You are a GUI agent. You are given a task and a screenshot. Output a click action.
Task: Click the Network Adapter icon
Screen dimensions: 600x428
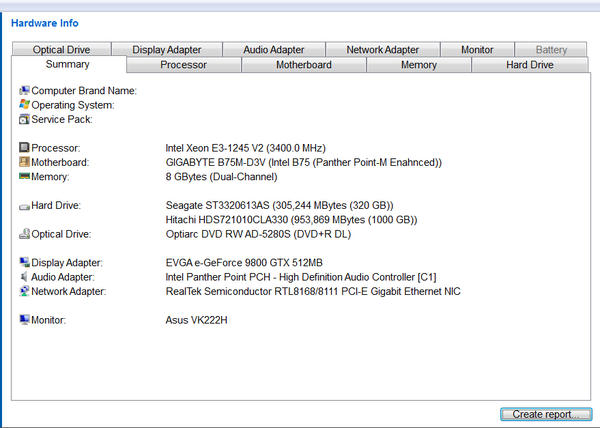tap(24, 291)
